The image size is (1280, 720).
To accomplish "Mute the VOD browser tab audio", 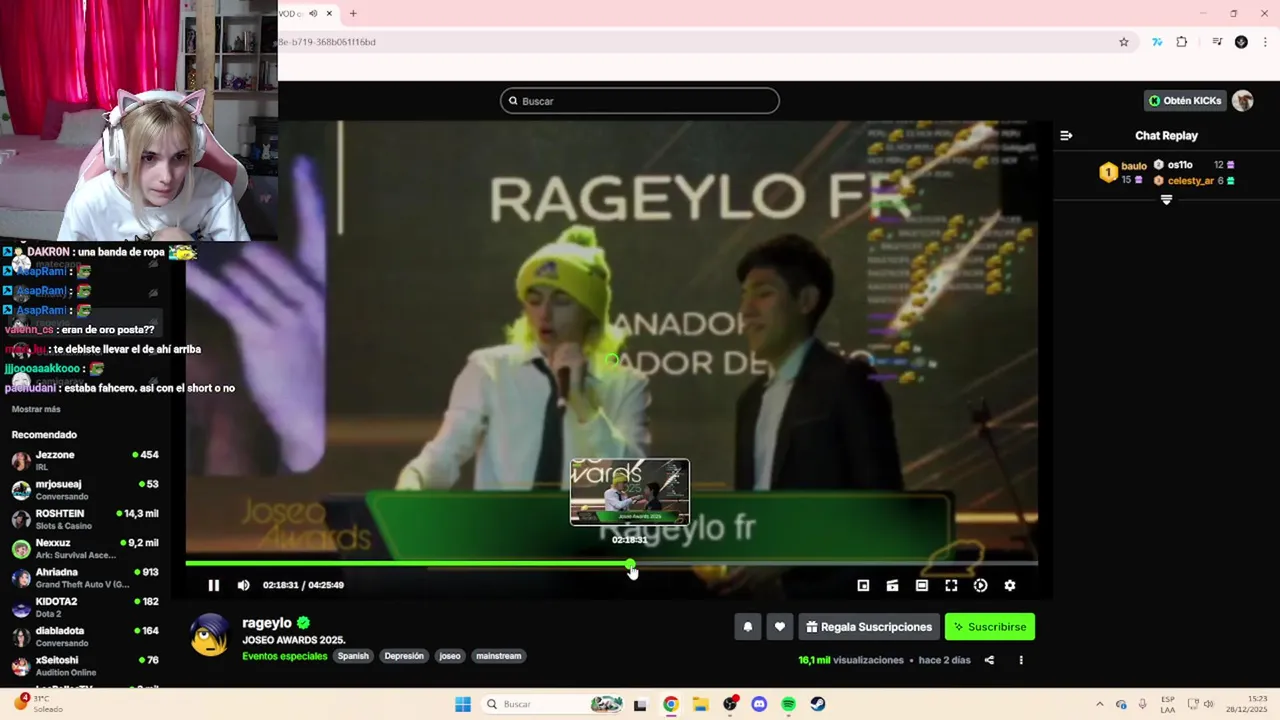I will (313, 14).
